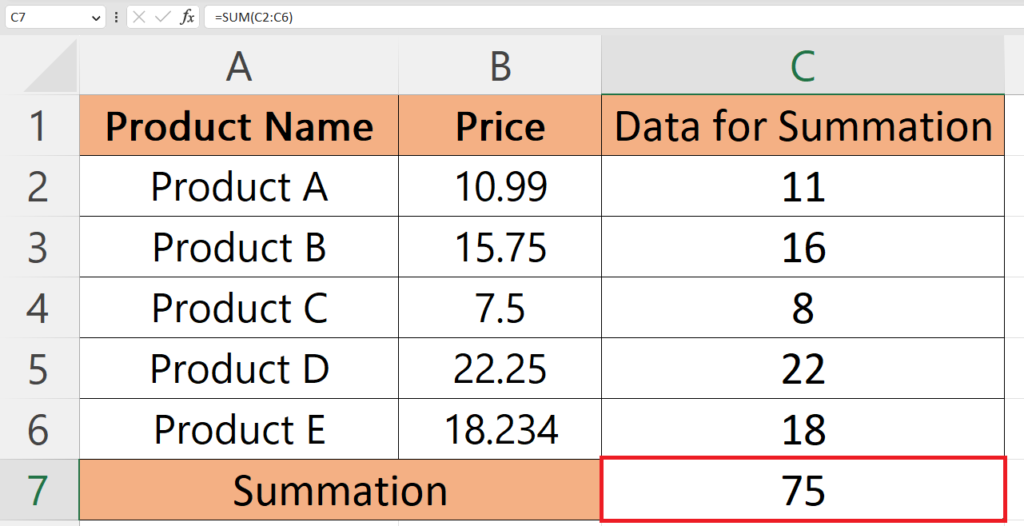Select row 6 header
The height and width of the screenshot is (526, 1024).
tap(39, 429)
